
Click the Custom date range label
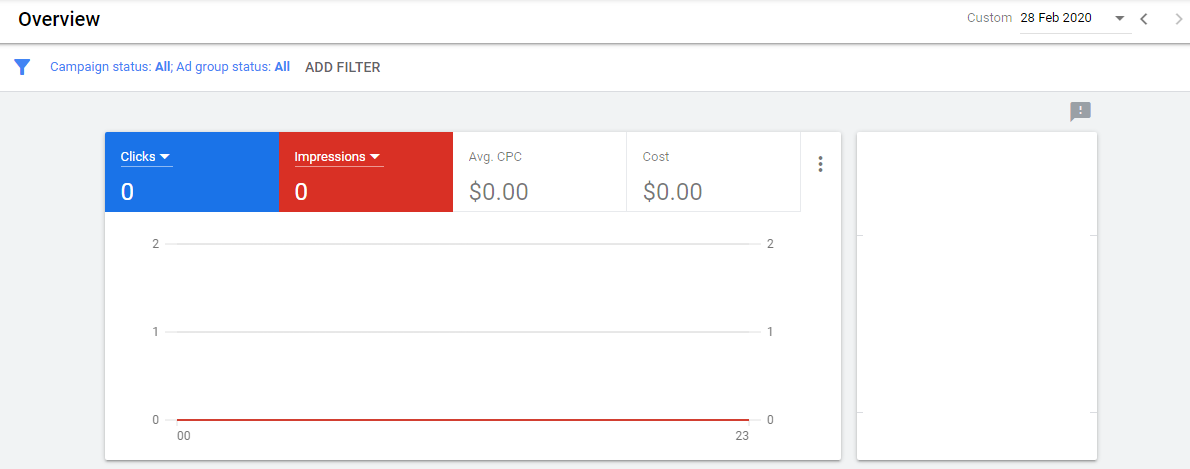click(989, 18)
